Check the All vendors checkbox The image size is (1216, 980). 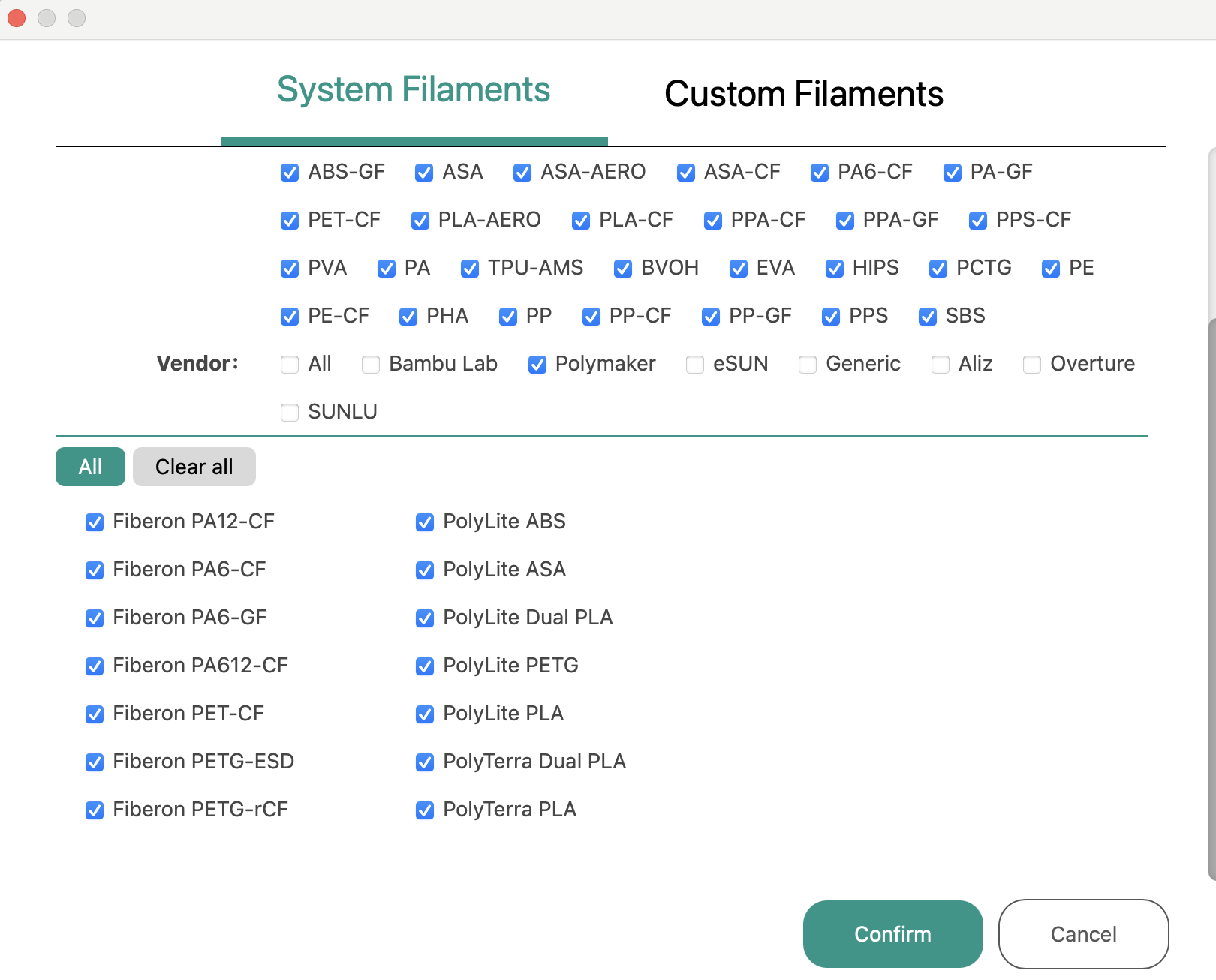290,365
